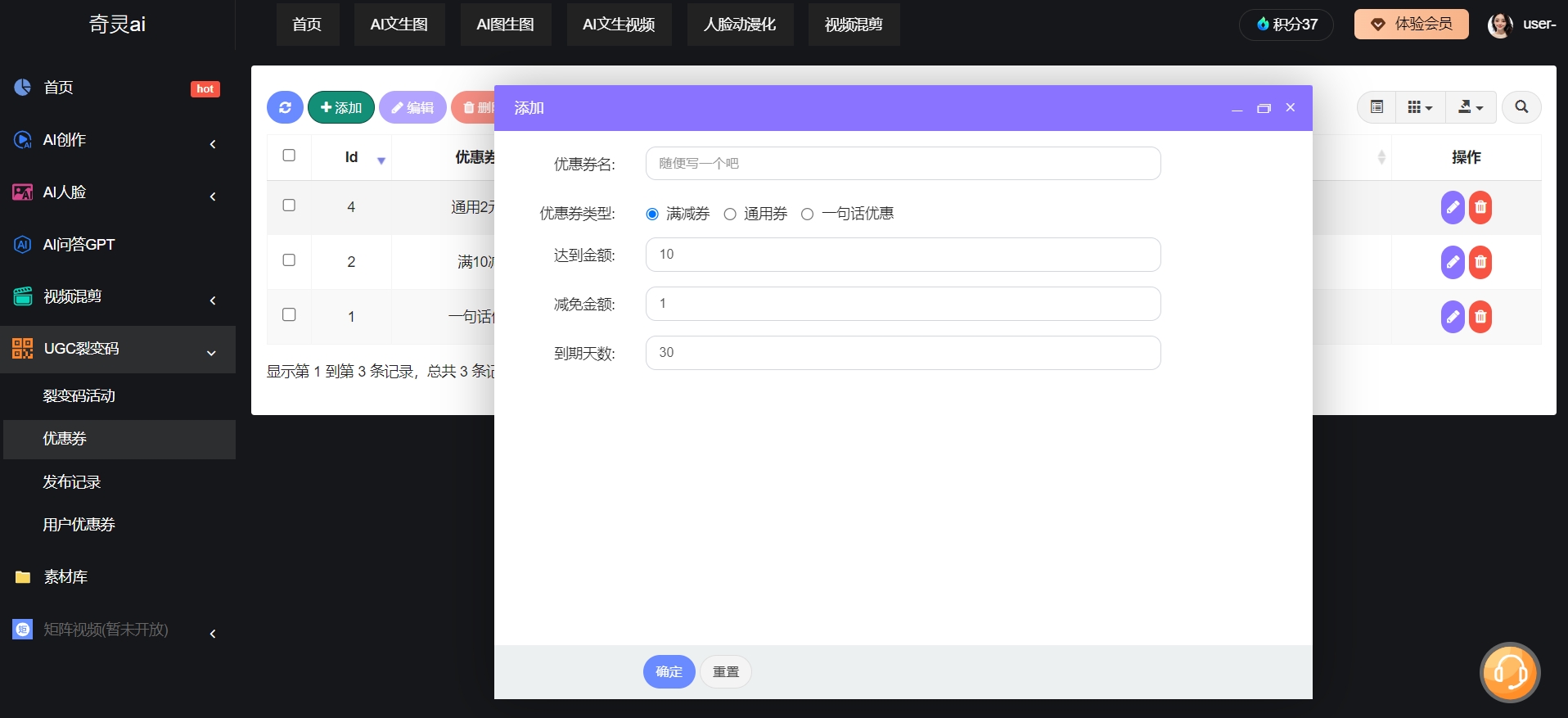Screen dimensions: 1568x718
Task: Click the 优惠券名 input field
Action: (x=903, y=163)
